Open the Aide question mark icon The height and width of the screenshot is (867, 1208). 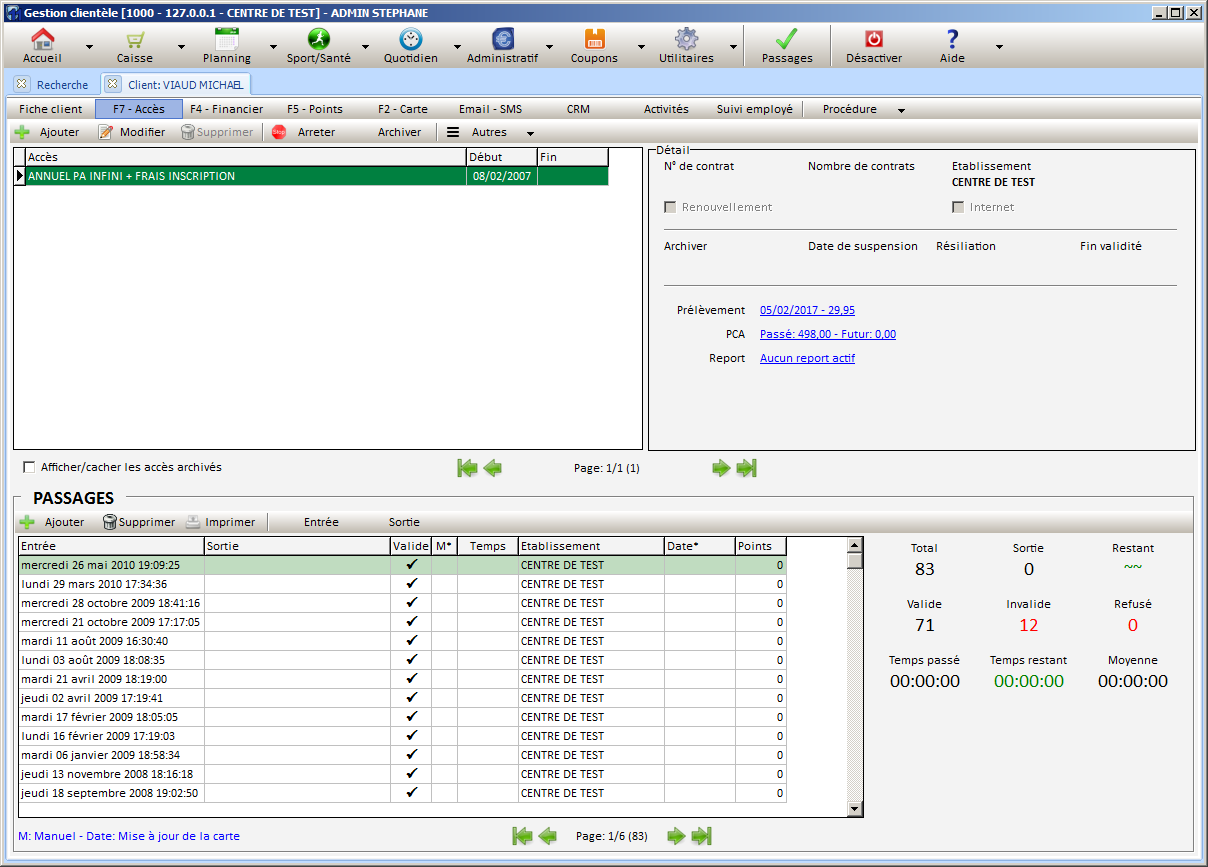point(952,39)
